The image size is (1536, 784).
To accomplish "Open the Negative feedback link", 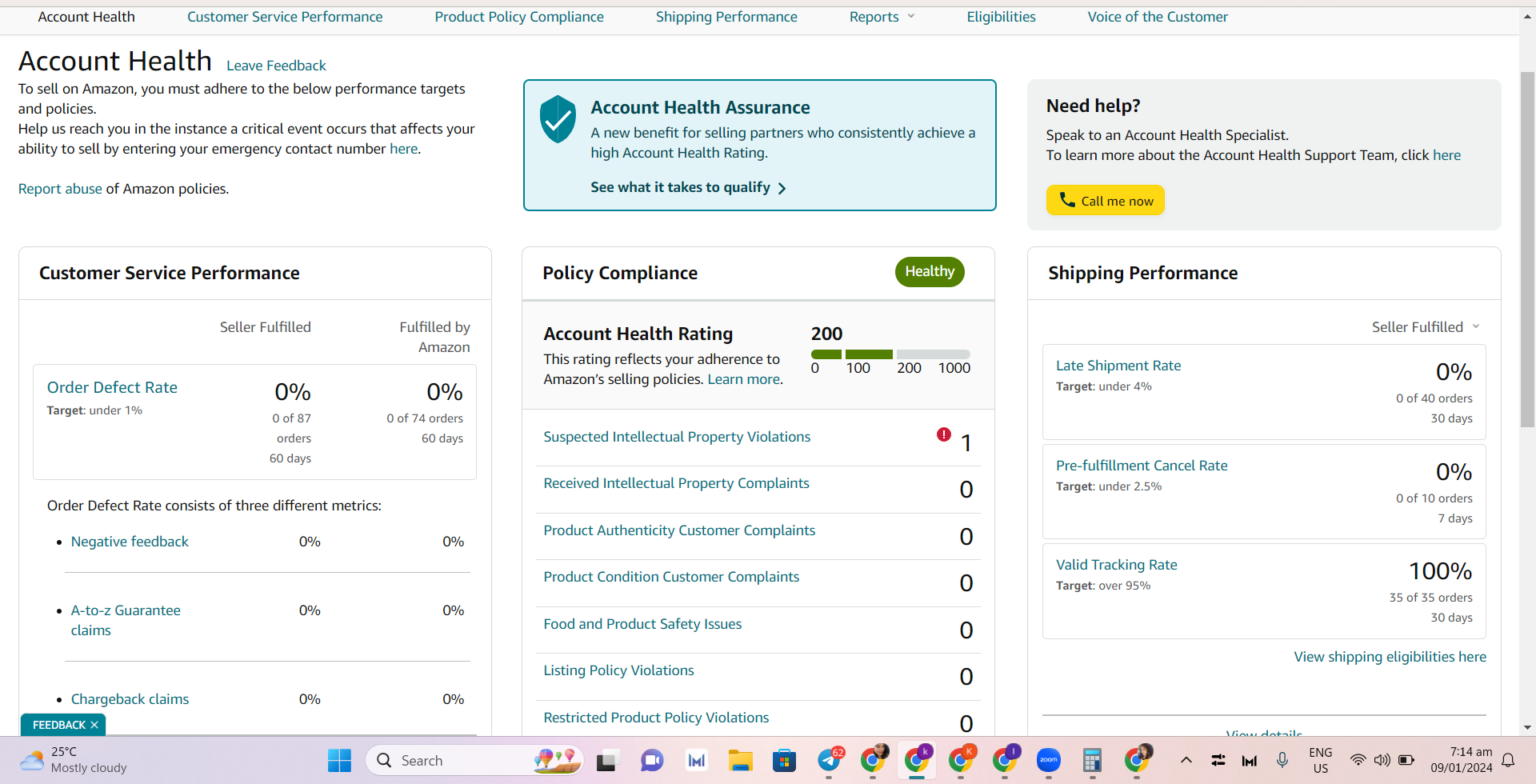I will pos(130,542).
